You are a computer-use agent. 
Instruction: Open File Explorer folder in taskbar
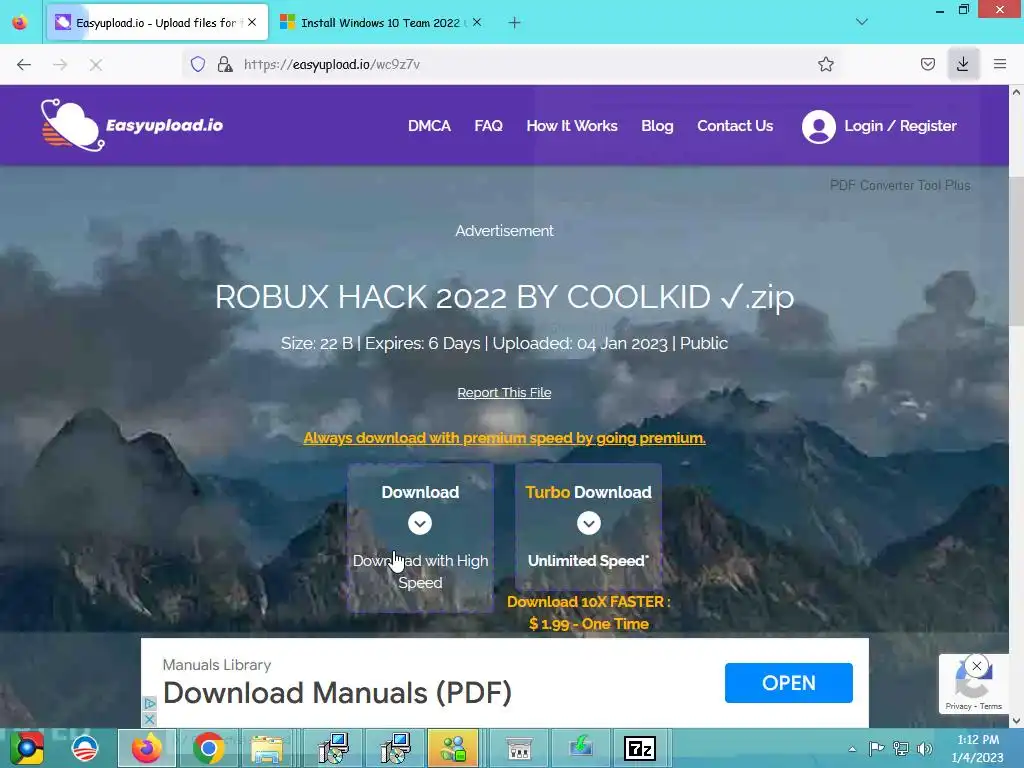[267, 749]
